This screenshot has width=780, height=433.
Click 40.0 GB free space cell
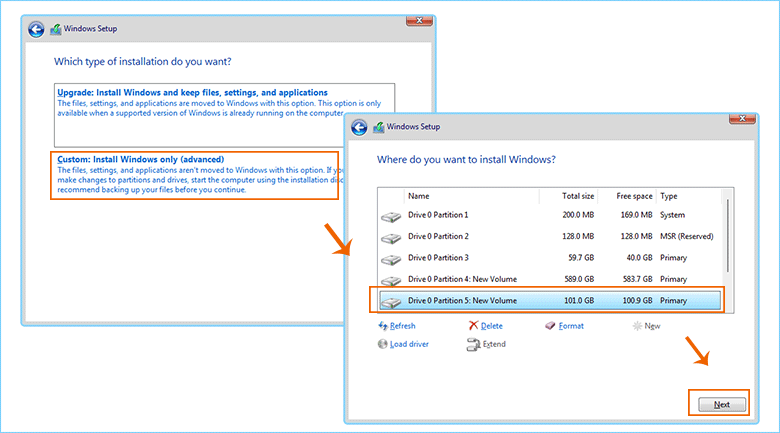tap(639, 258)
